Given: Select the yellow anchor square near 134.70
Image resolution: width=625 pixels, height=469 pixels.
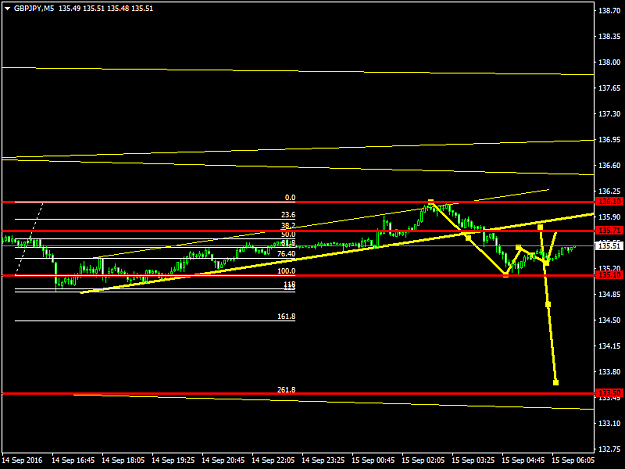Looking at the screenshot, I should click(x=548, y=304).
